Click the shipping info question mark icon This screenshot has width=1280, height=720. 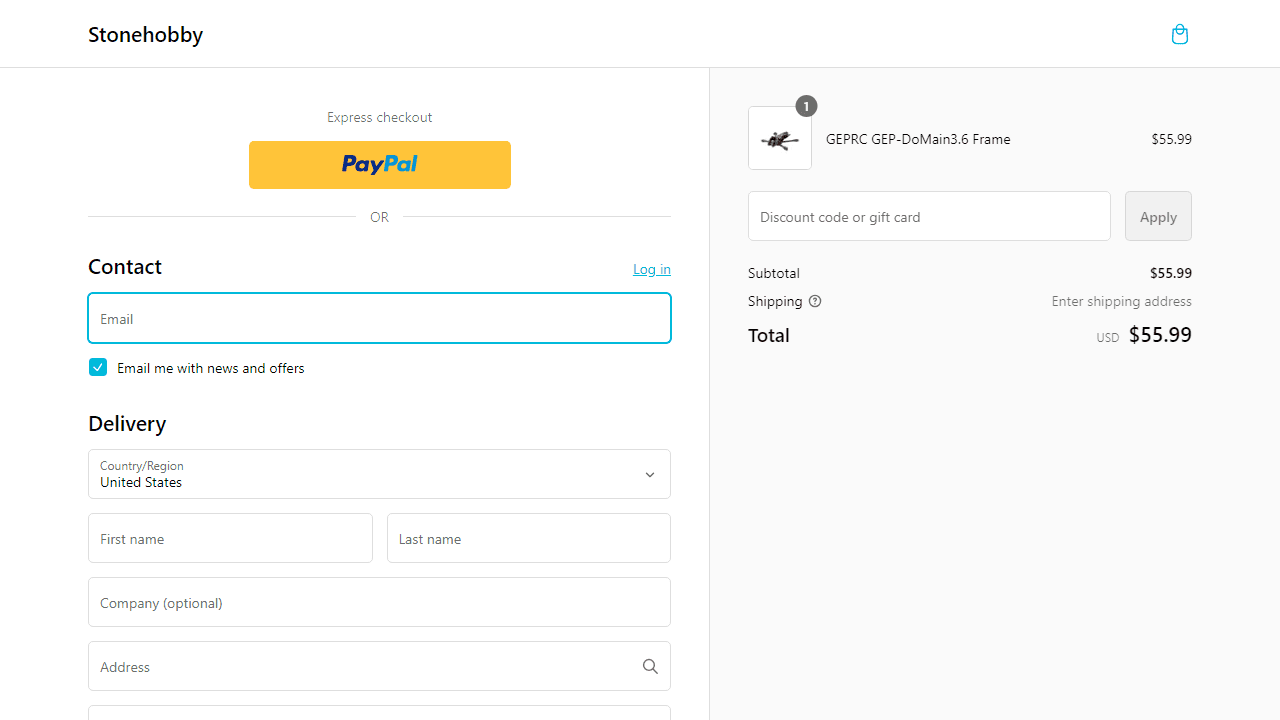815,301
